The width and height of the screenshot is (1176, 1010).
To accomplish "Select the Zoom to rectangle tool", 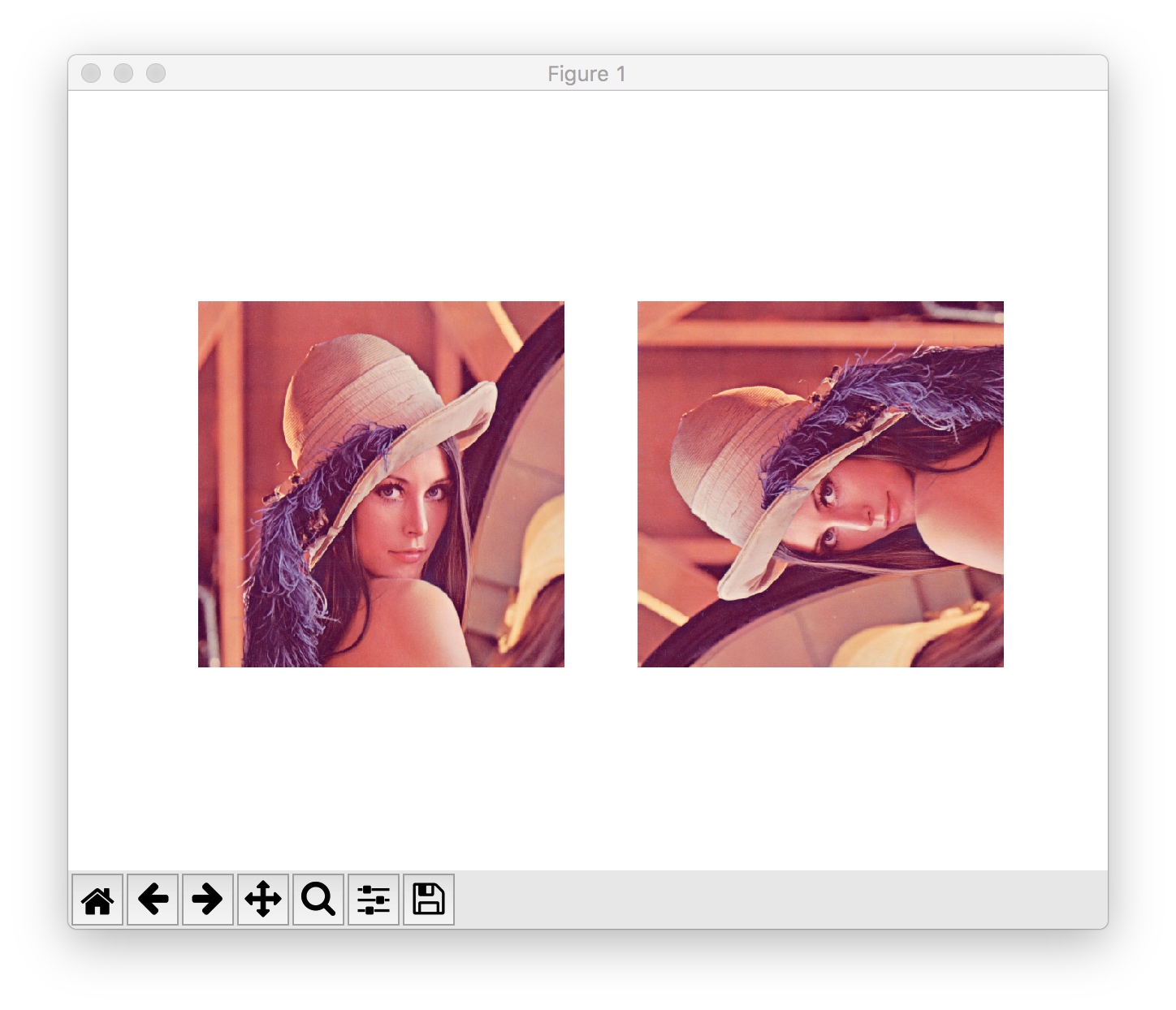I will coord(318,900).
